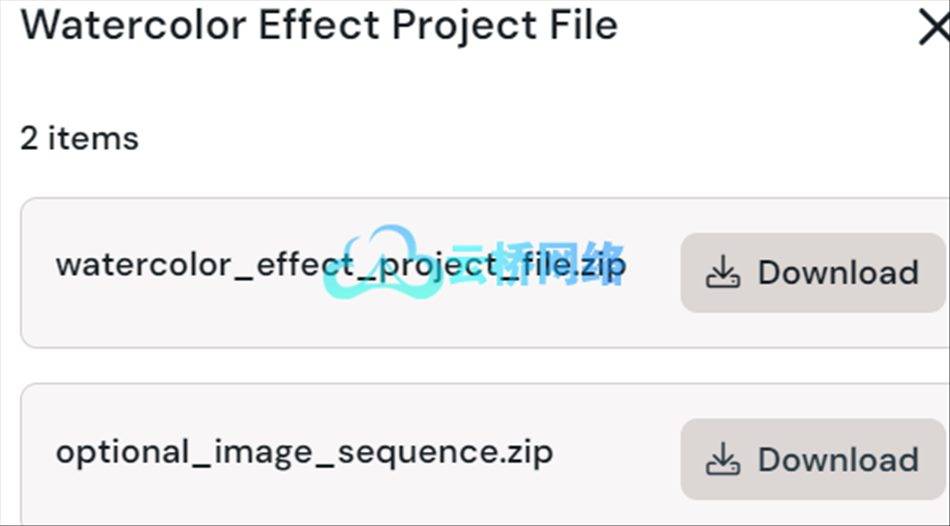
Task: Click the blue cloud watermark logo
Action: pyautogui.click(x=383, y=264)
